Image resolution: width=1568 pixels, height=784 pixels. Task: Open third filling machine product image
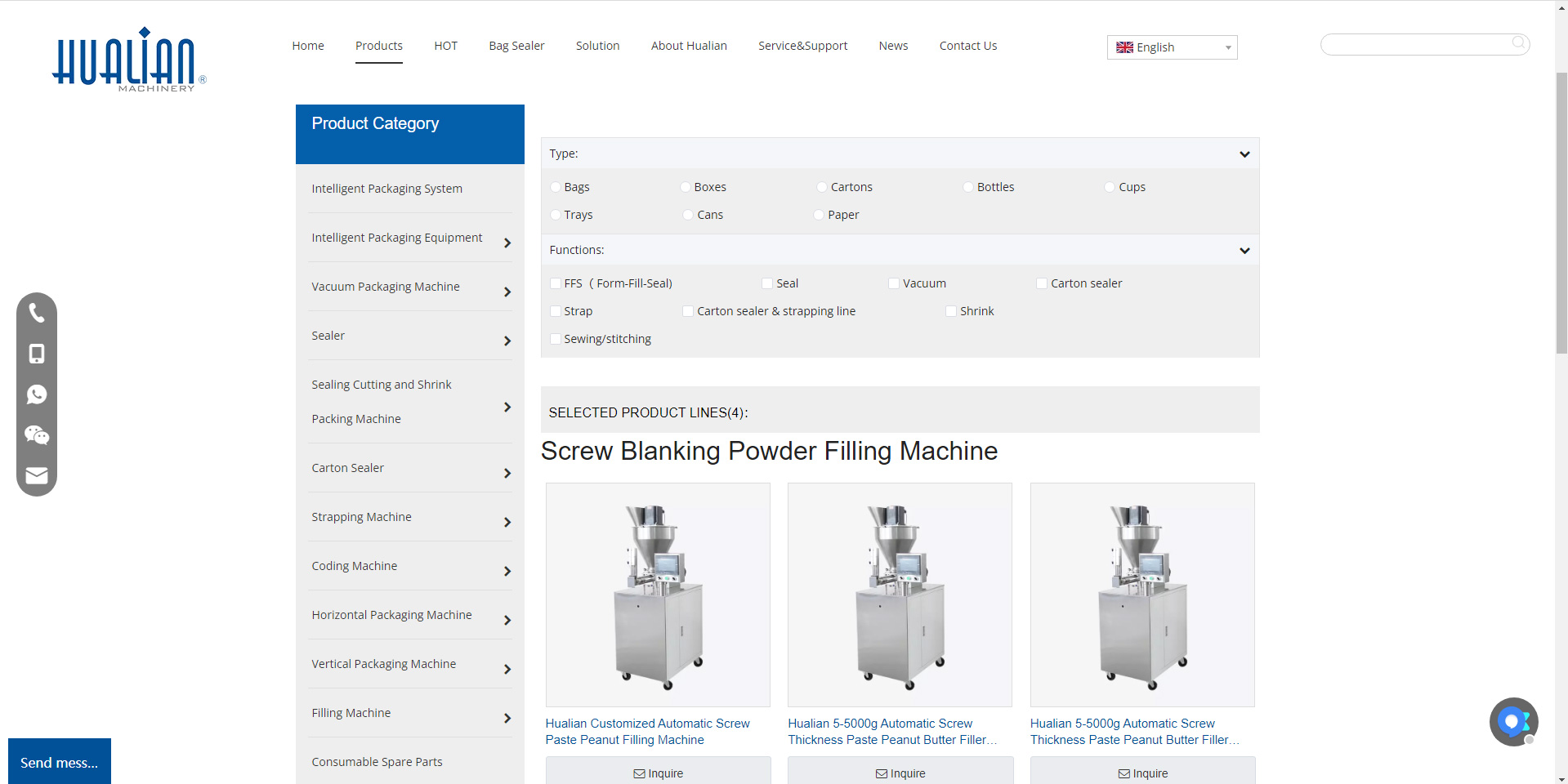(x=1142, y=595)
